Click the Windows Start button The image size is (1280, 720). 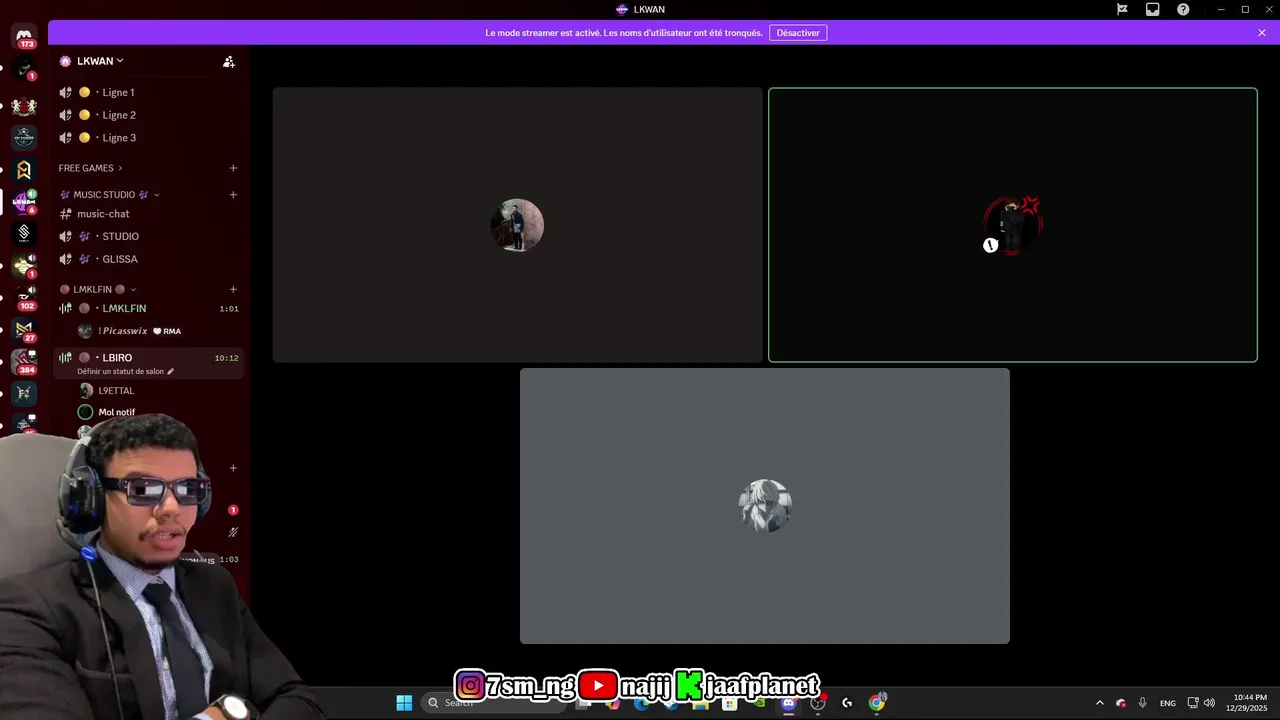tap(404, 703)
